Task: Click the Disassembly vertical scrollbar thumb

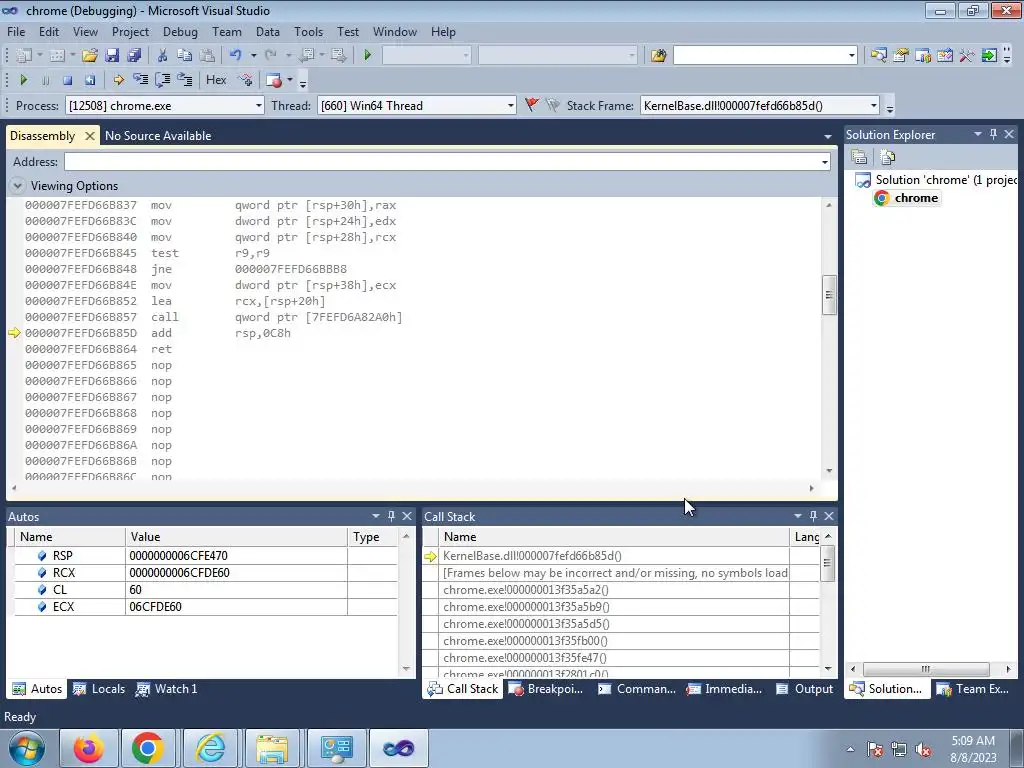Action: 829,295
